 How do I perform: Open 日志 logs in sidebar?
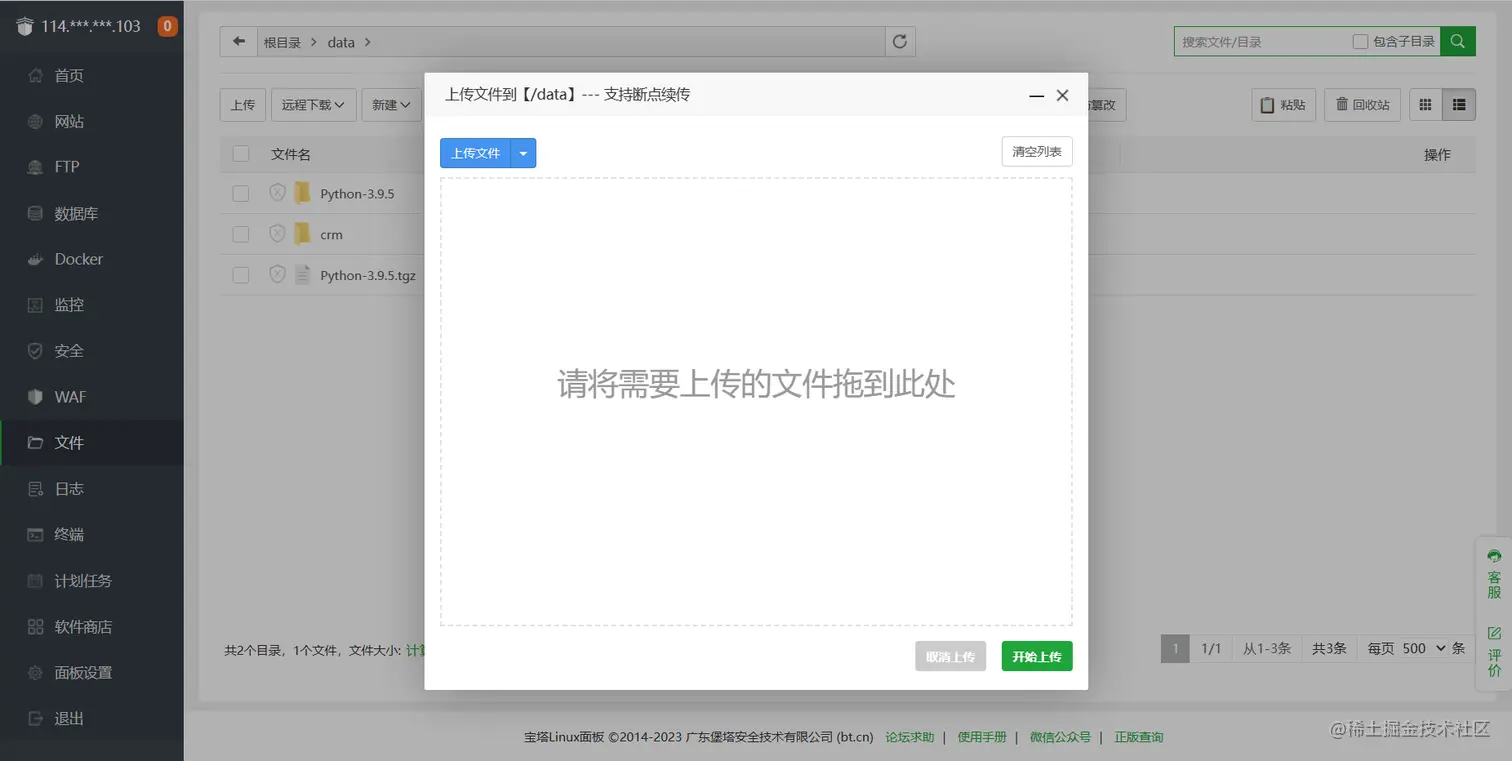click(92, 489)
